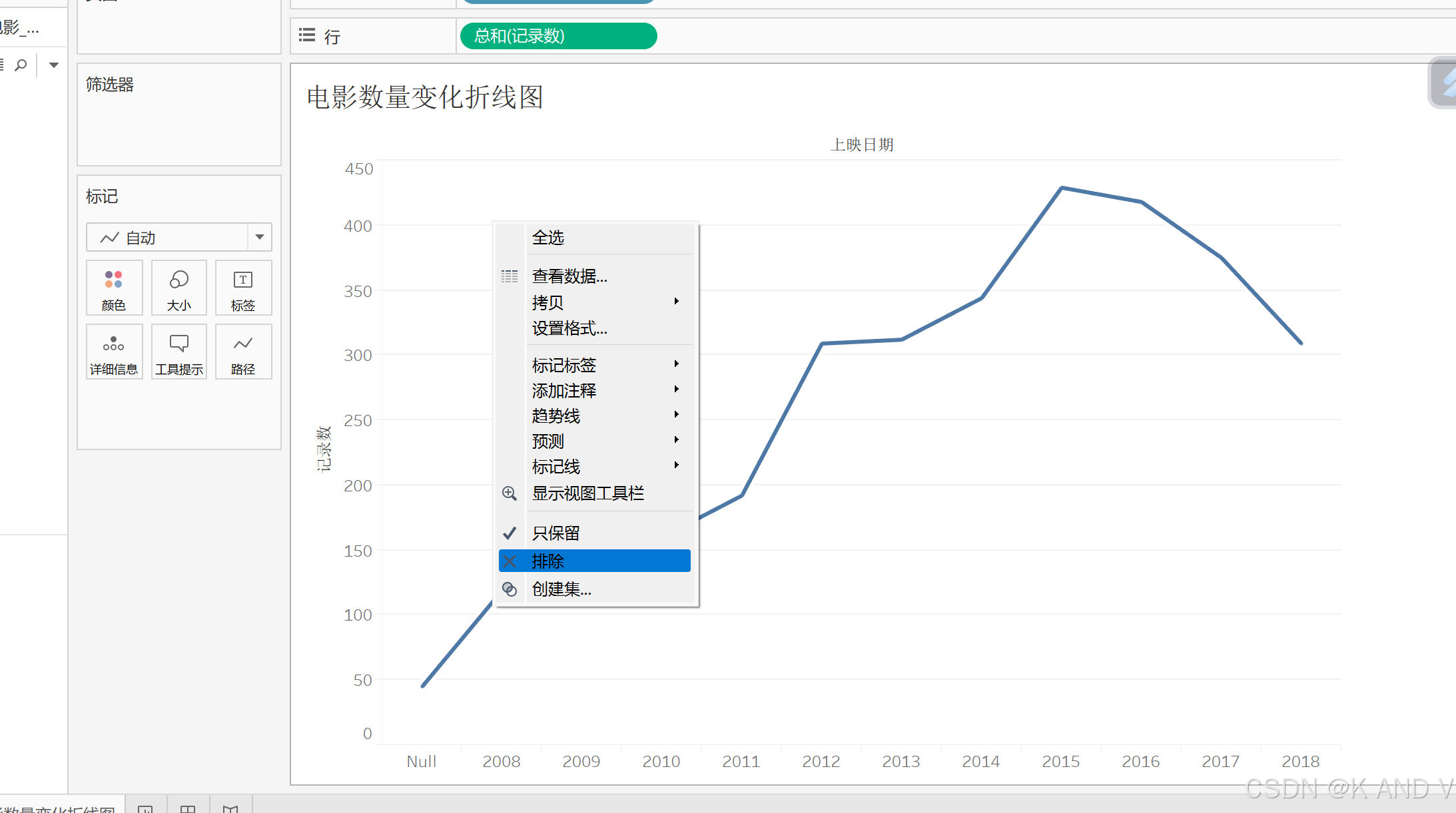Open 详细信息 (Detail) marks card

pyautogui.click(x=114, y=352)
